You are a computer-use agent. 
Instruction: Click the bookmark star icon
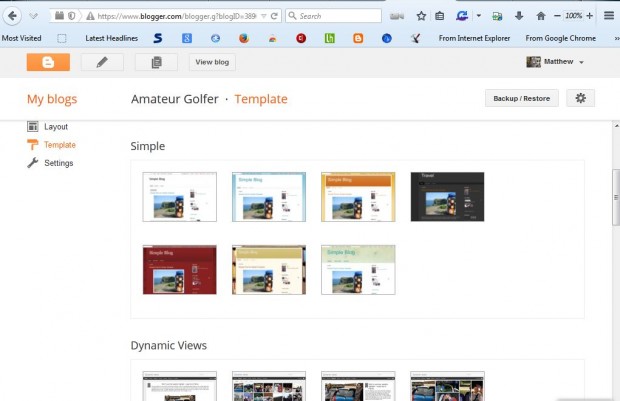(x=421, y=16)
